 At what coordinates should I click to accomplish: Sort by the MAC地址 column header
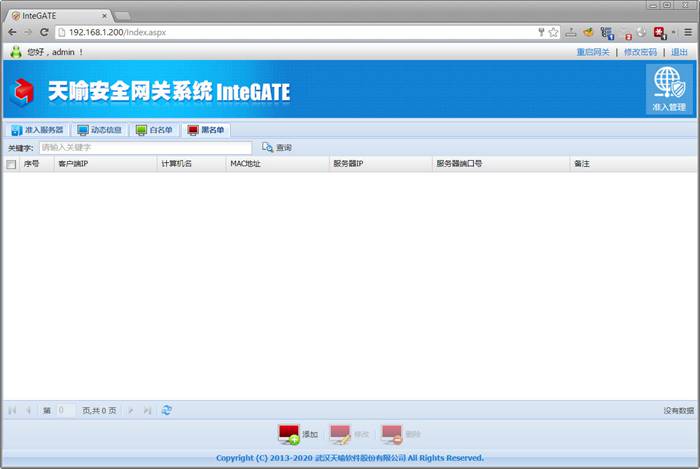[278, 164]
